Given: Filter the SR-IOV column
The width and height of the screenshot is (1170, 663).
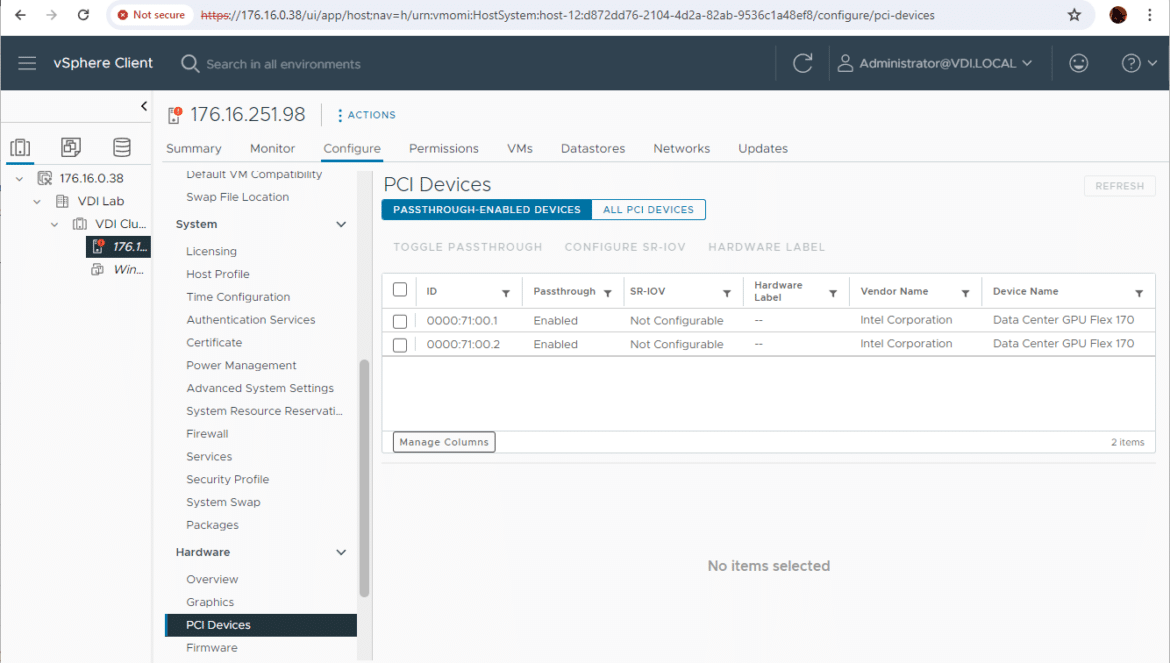Looking at the screenshot, I should (x=727, y=293).
